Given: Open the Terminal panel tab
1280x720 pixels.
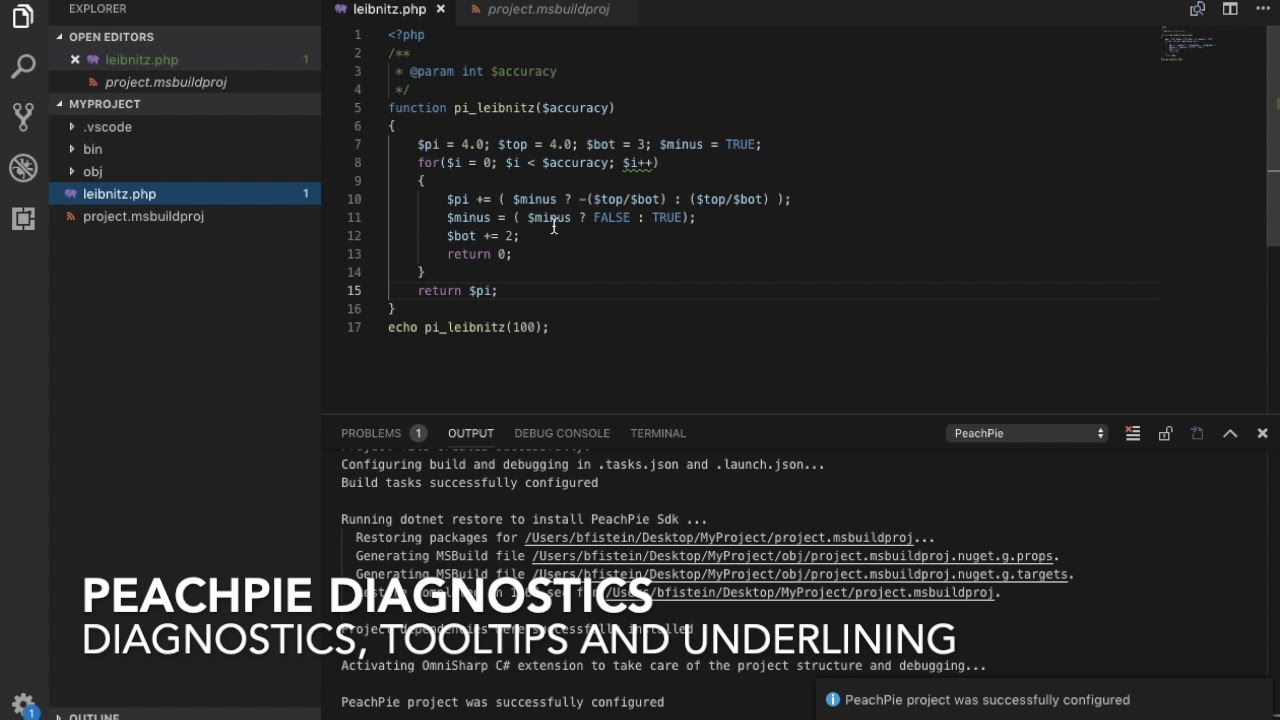Looking at the screenshot, I should [x=658, y=433].
